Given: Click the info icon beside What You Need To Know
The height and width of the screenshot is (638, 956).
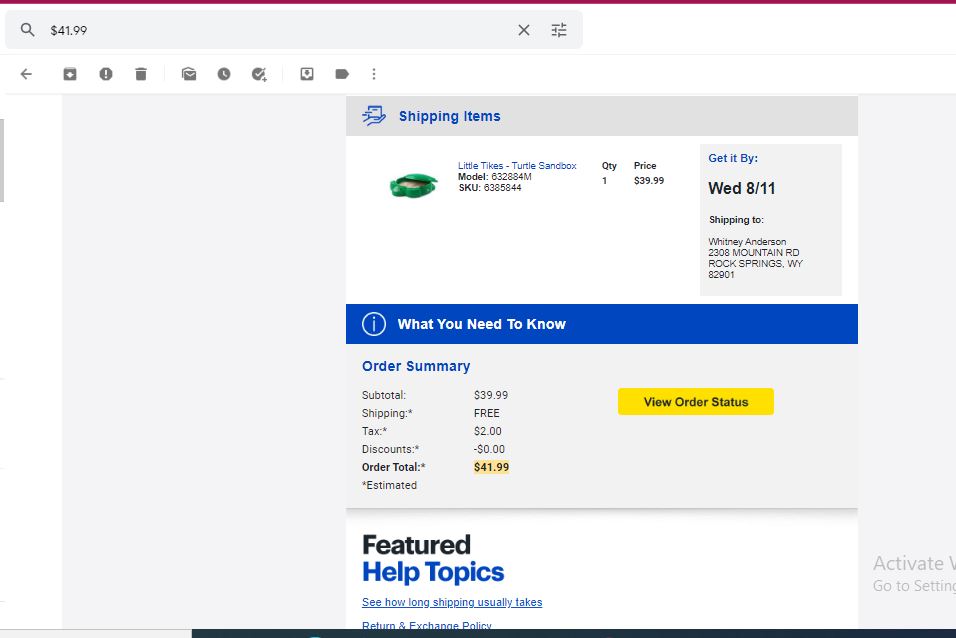Looking at the screenshot, I should (374, 324).
